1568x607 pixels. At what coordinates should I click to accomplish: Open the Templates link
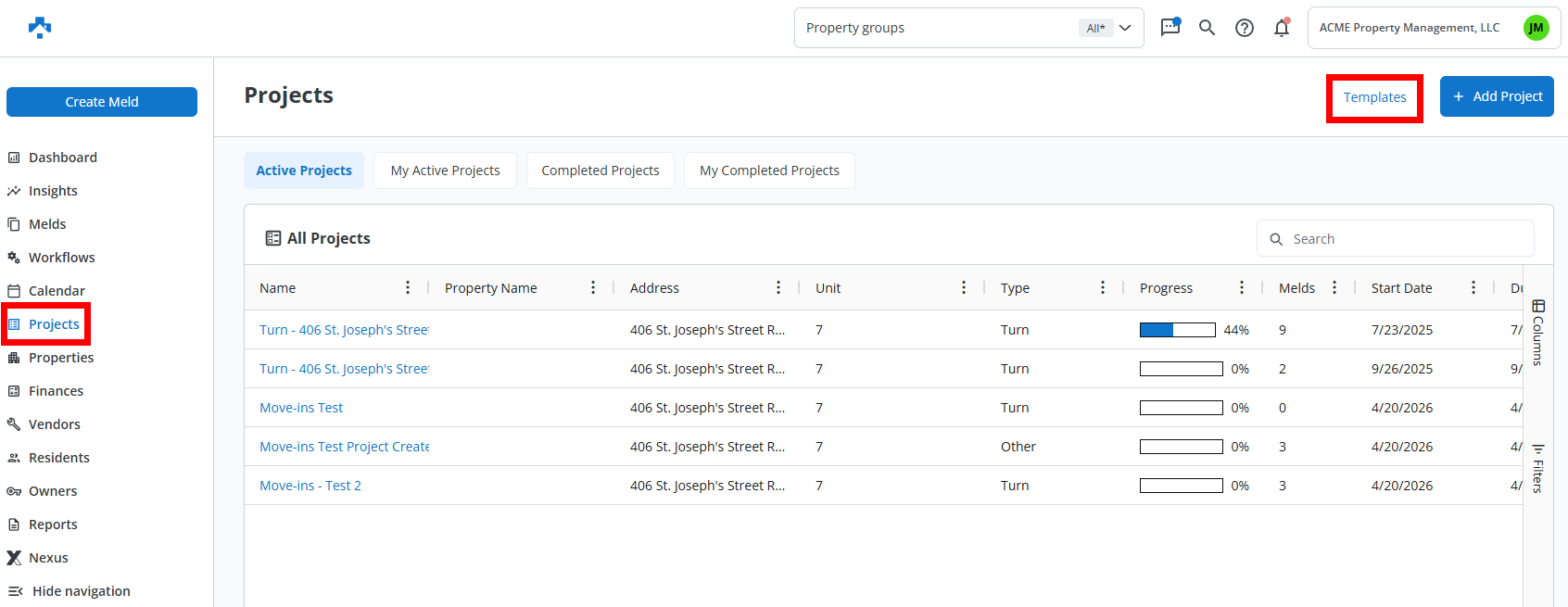[x=1374, y=97]
